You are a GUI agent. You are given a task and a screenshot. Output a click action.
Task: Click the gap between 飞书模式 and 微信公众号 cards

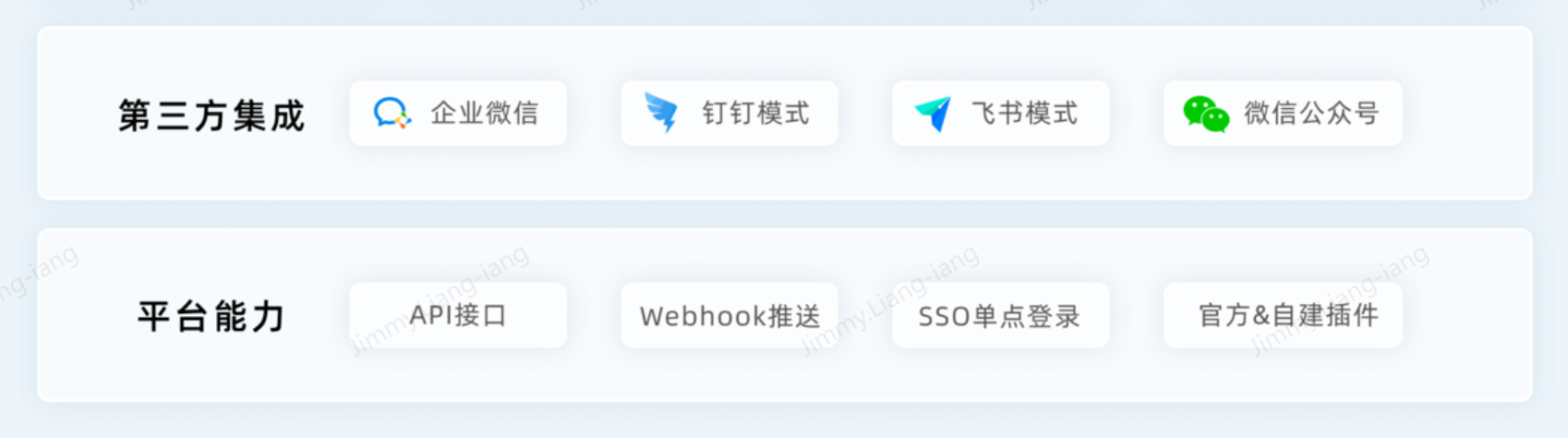pos(1136,114)
